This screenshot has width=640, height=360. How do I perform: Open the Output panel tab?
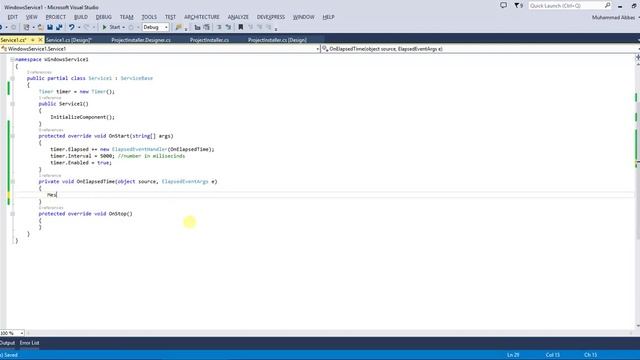point(7,343)
